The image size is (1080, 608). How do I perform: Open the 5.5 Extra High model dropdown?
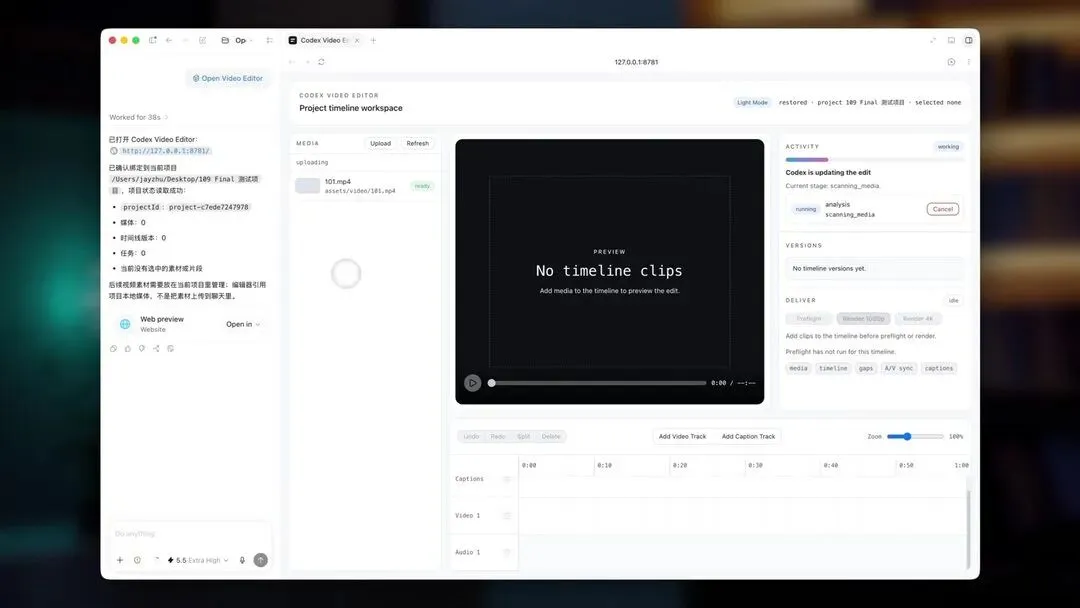pos(198,560)
